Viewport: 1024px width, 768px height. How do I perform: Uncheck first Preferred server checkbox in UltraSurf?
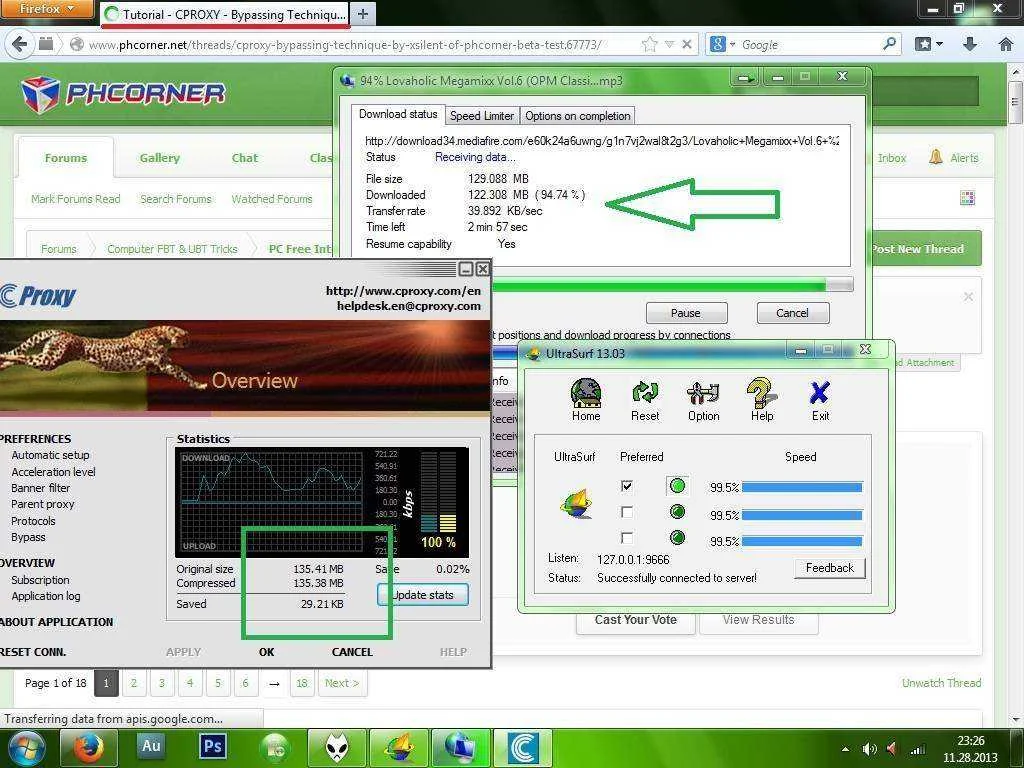[x=627, y=486]
